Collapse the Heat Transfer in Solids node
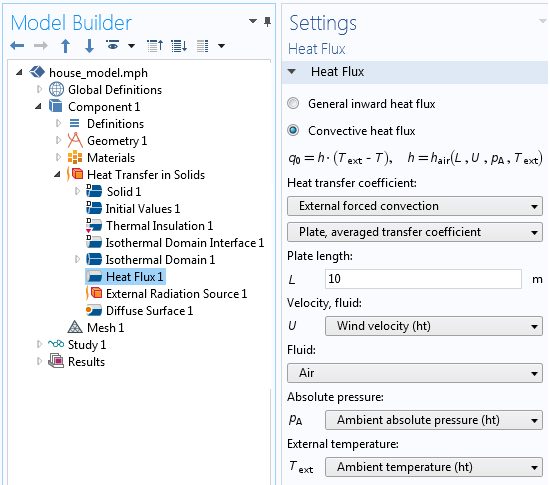 pyautogui.click(x=58, y=174)
